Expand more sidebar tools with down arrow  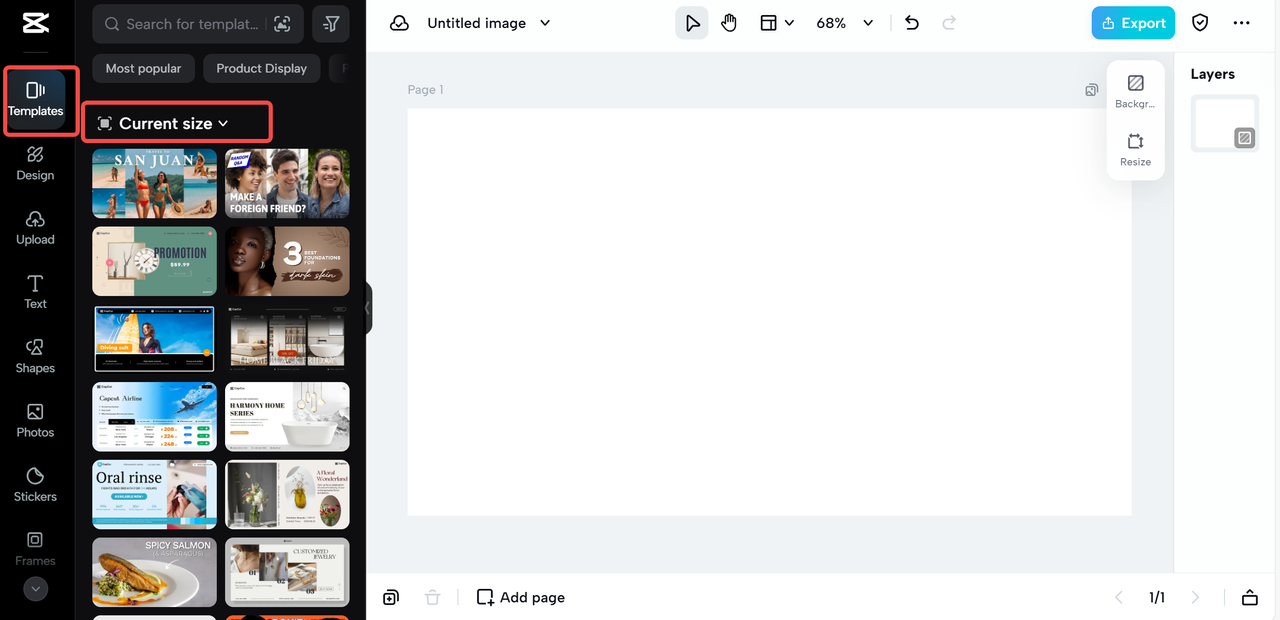coord(35,589)
